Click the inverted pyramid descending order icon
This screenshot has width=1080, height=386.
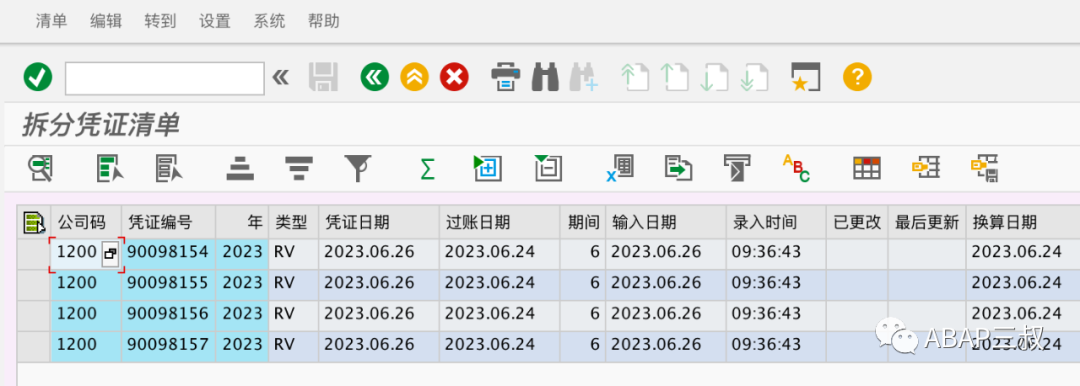pos(299,168)
